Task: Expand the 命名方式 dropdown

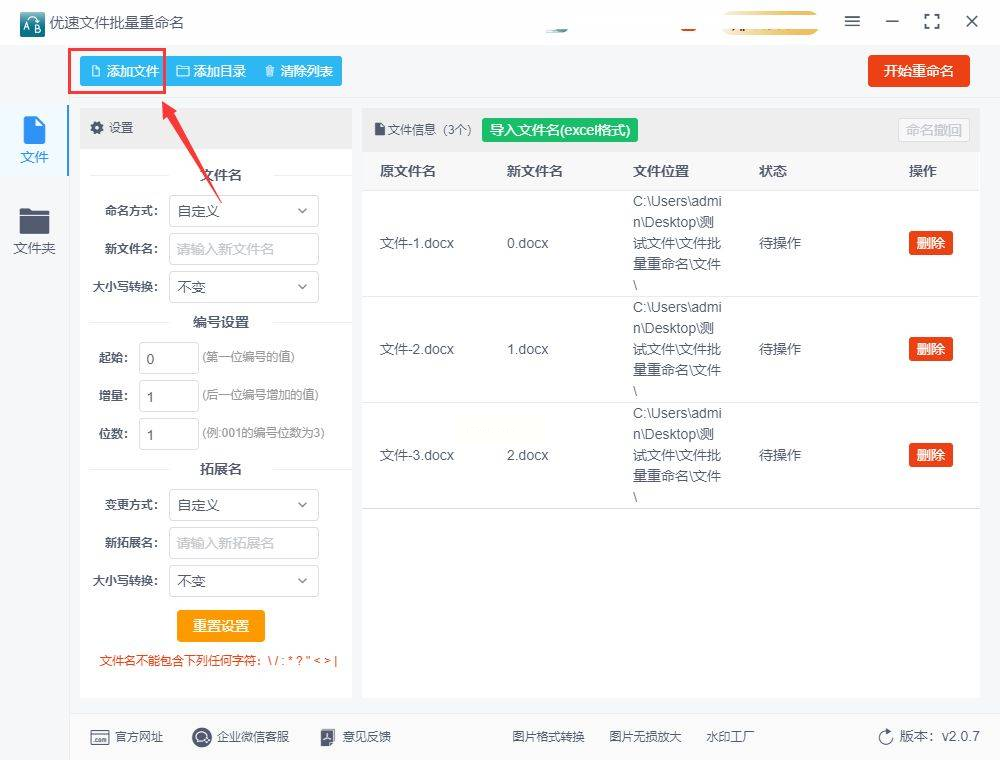Action: pyautogui.click(x=243, y=211)
